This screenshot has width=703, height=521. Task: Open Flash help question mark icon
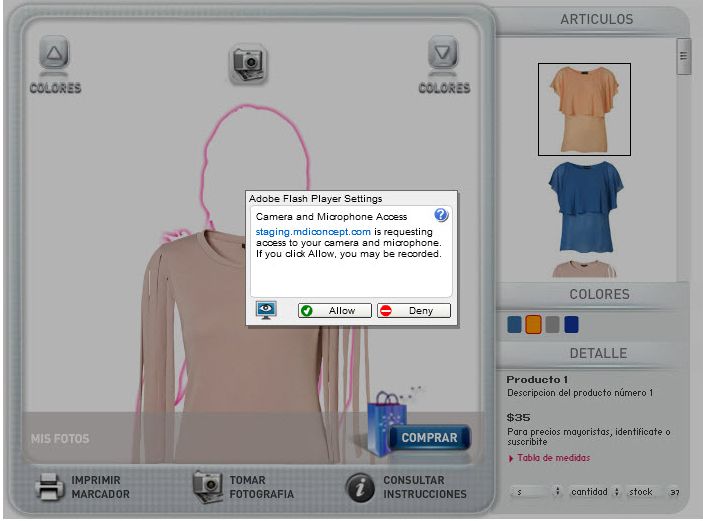(x=442, y=215)
